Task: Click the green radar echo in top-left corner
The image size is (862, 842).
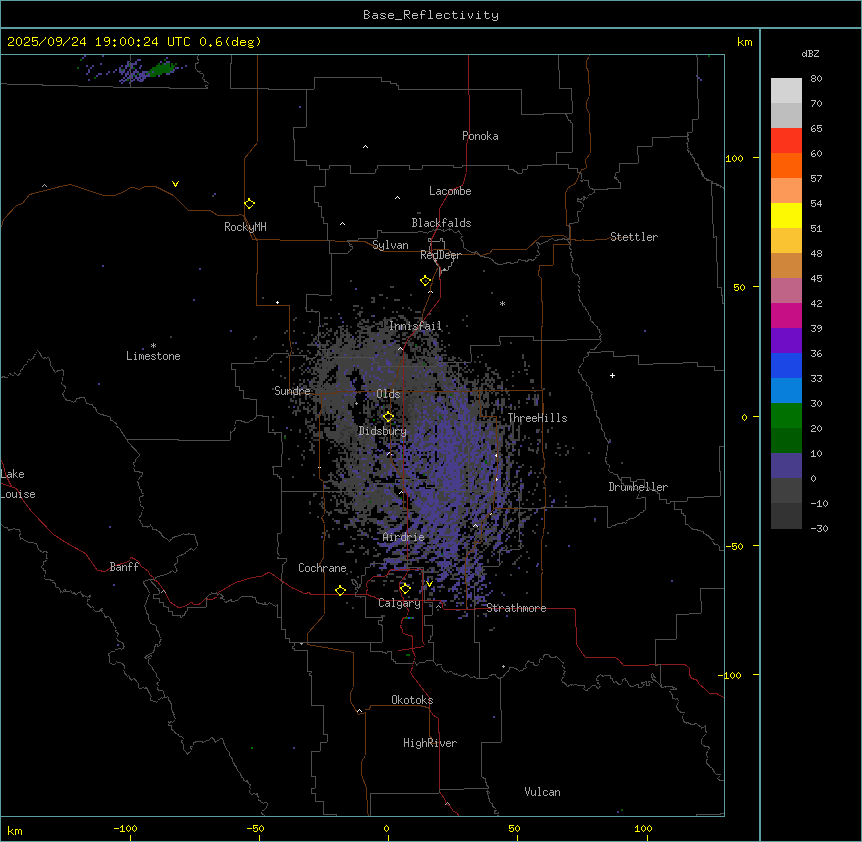Action: tap(160, 70)
